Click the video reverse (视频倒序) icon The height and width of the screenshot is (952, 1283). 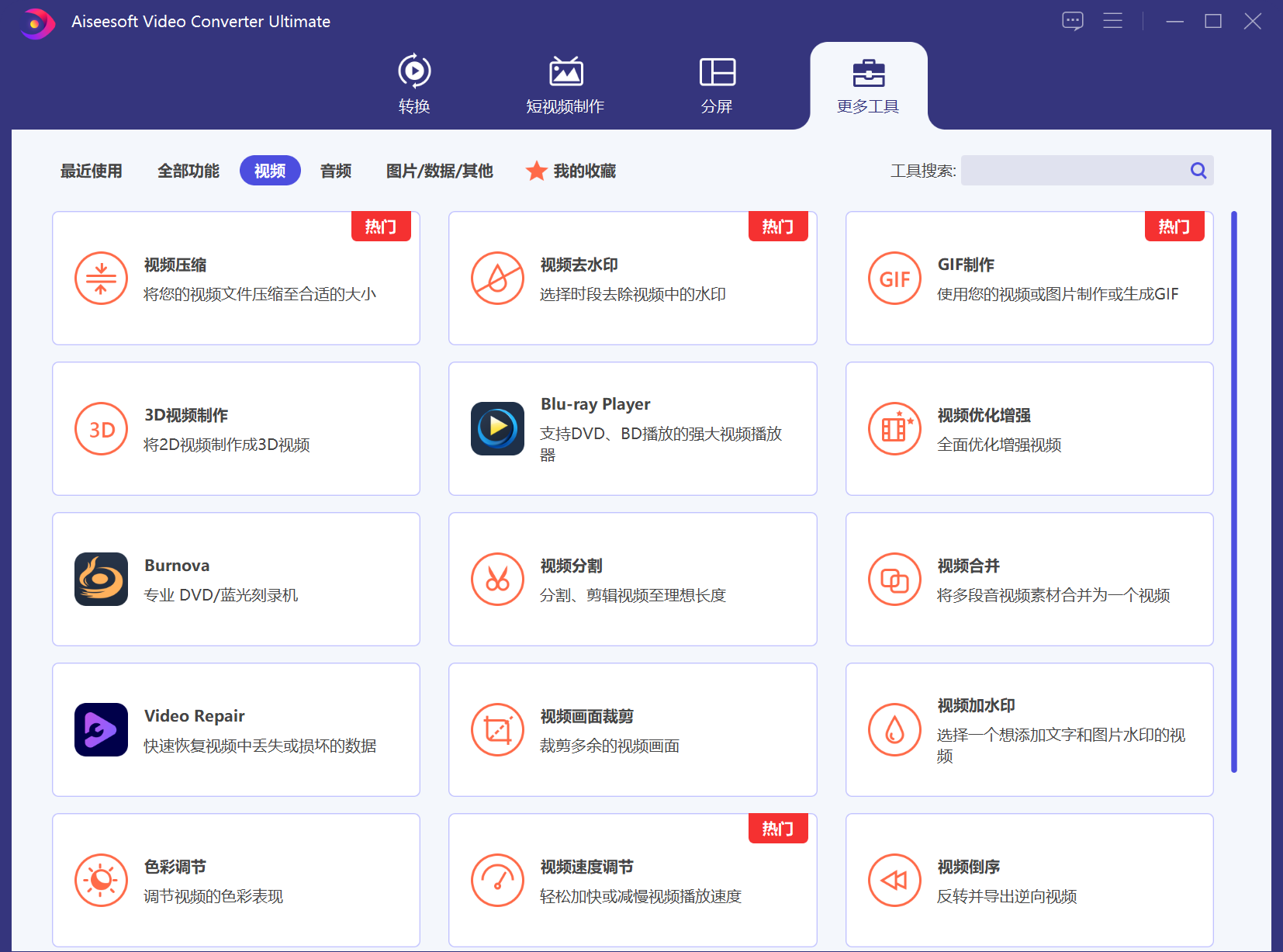tap(894, 880)
